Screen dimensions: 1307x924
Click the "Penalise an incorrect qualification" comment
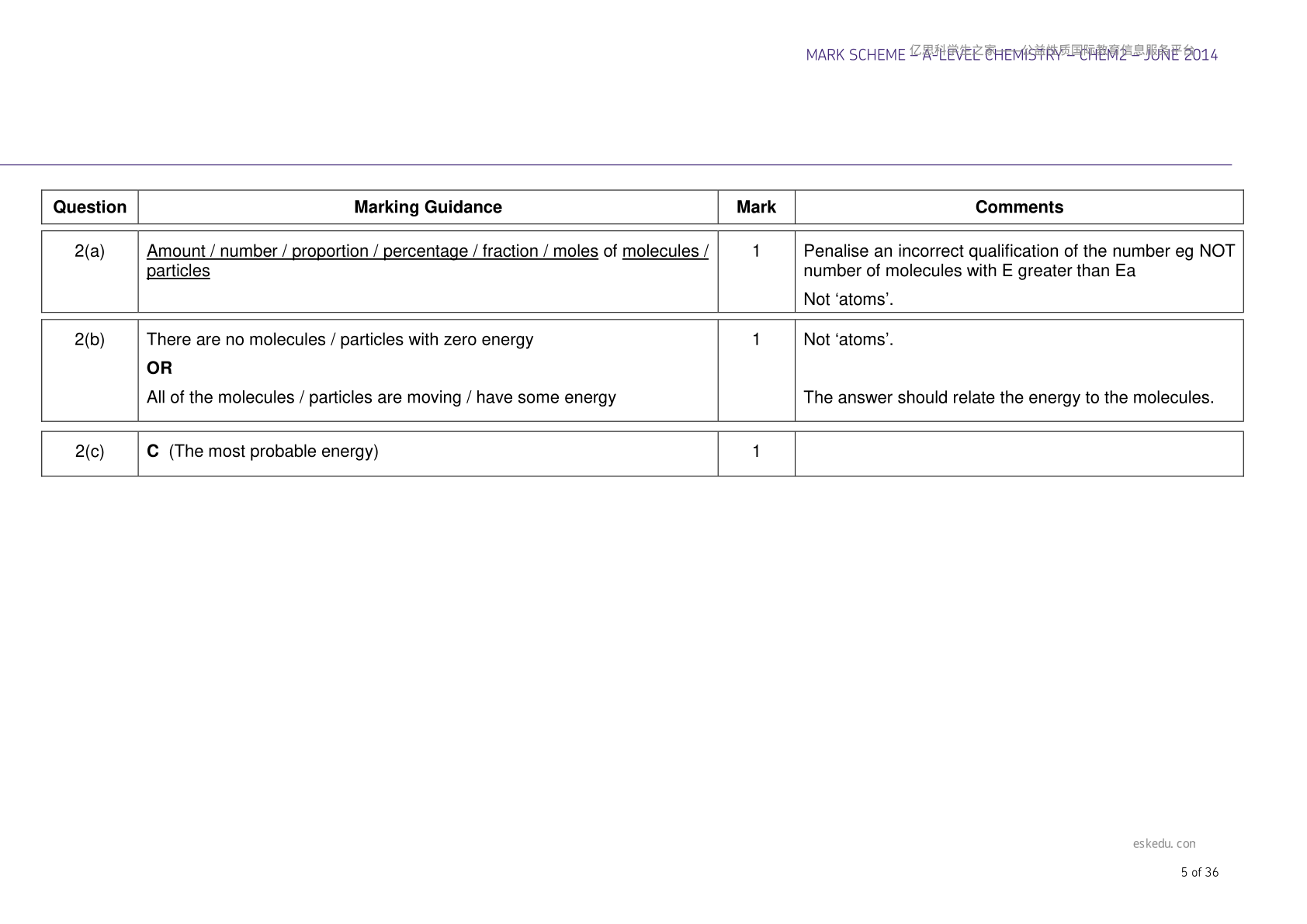coord(1019,261)
